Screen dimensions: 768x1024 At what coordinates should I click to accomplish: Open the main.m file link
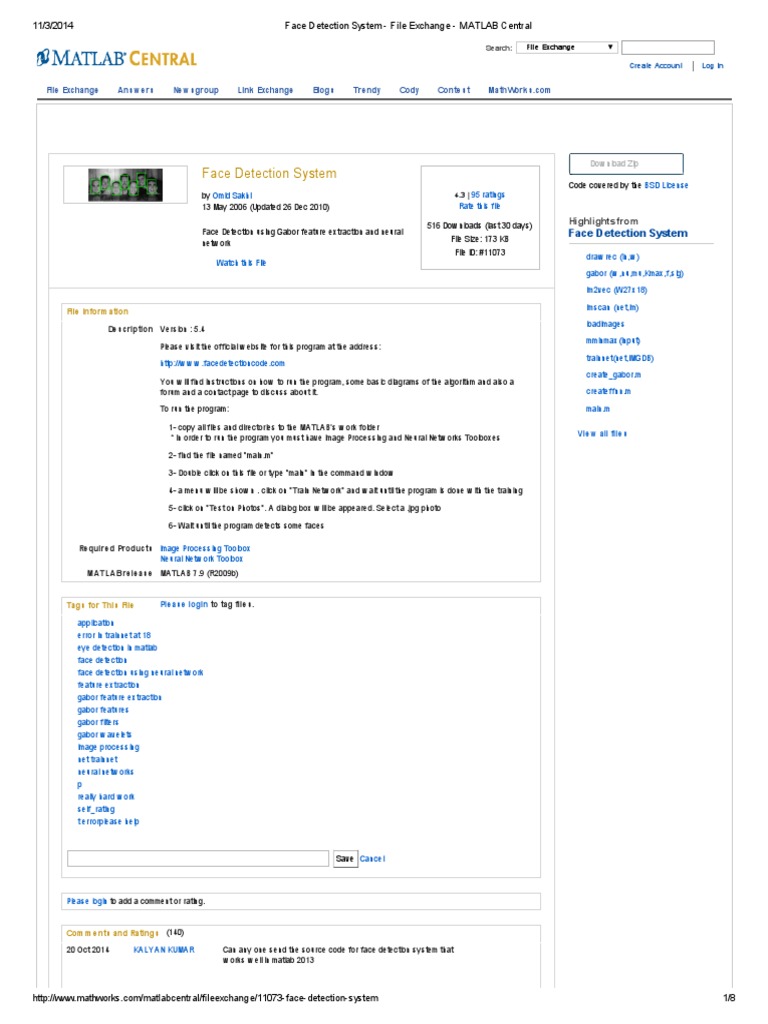coord(598,409)
